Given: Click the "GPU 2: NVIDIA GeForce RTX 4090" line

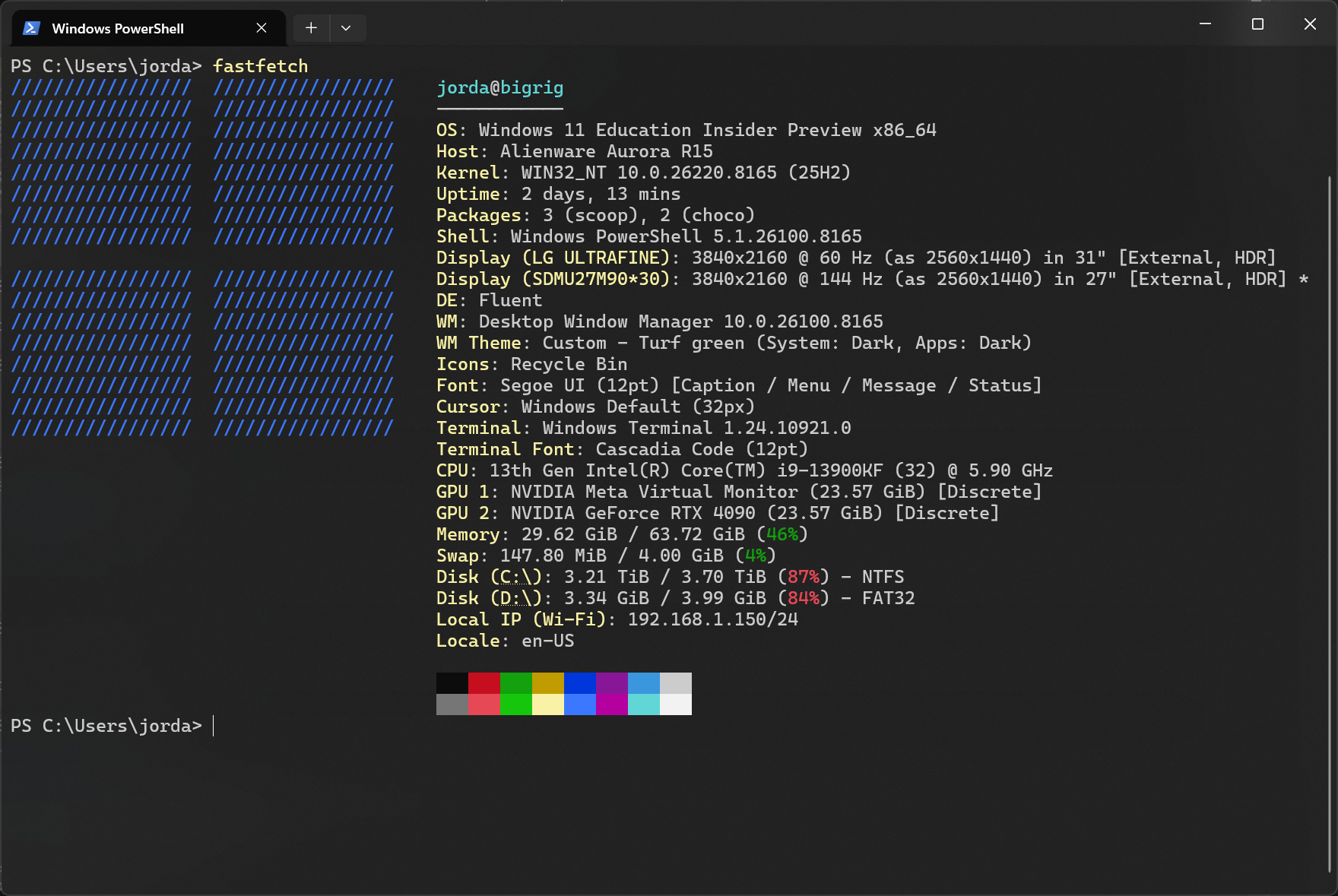Looking at the screenshot, I should point(718,513).
